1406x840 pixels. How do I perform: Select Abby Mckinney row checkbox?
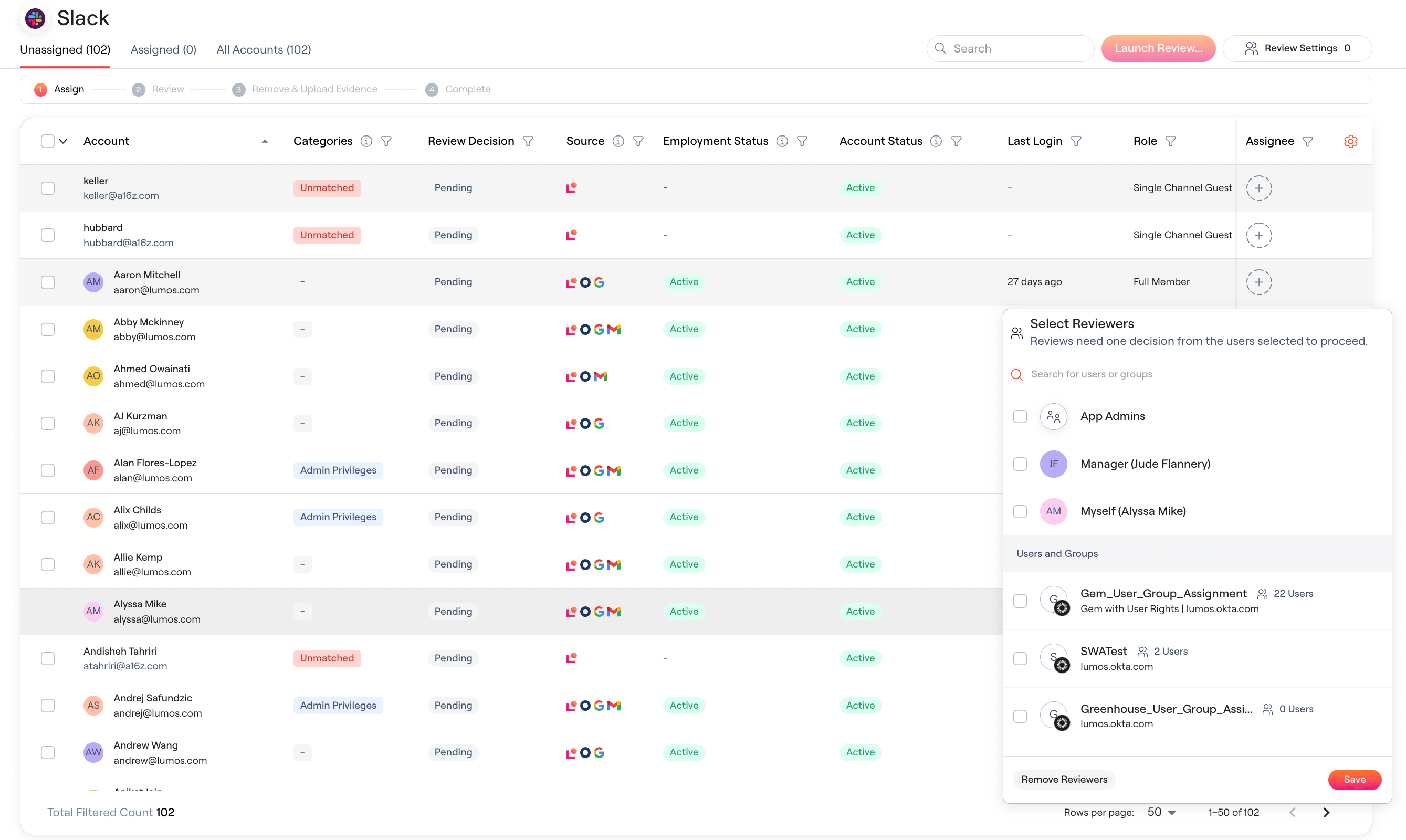48,329
